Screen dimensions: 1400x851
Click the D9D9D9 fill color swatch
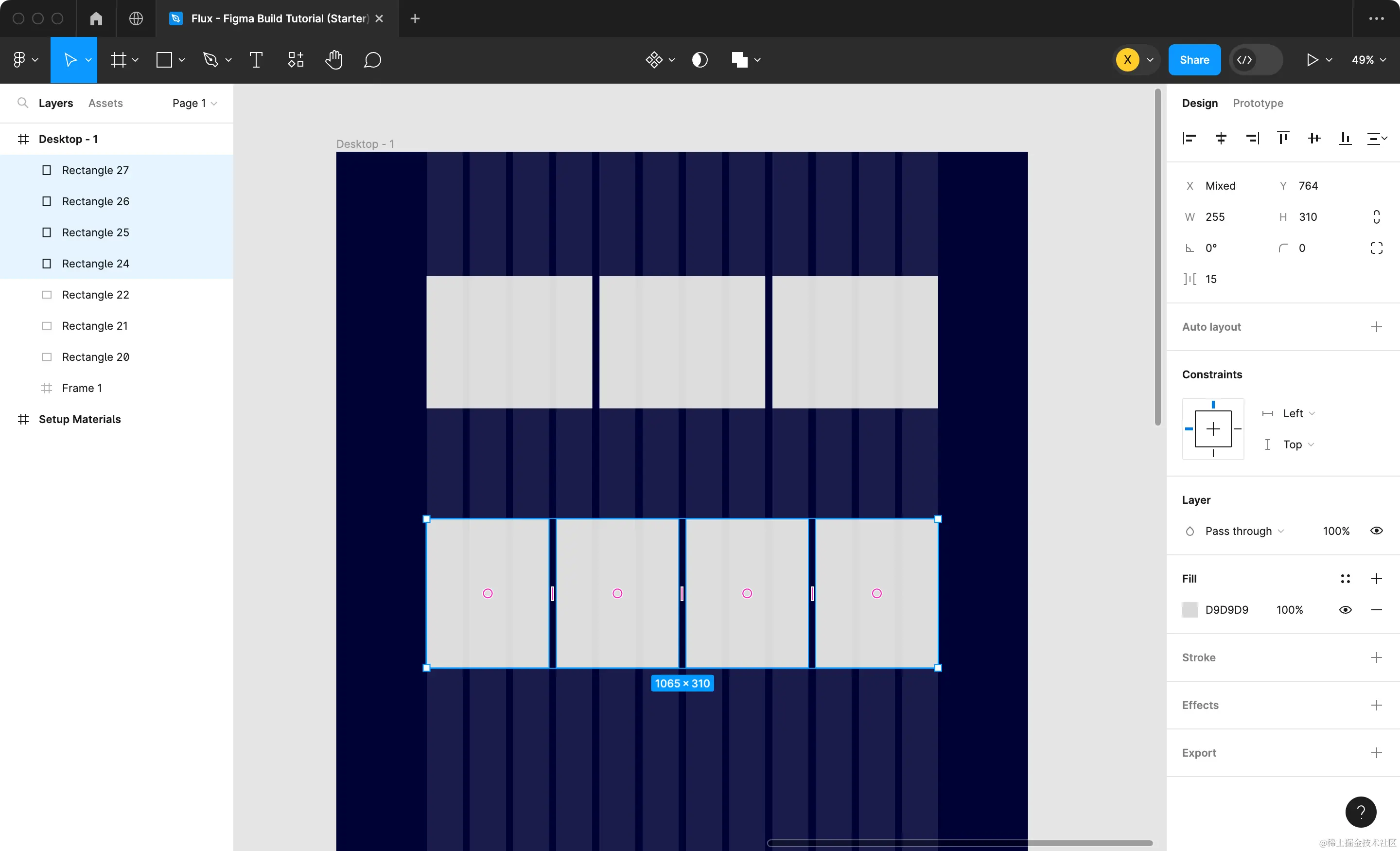(1190, 610)
